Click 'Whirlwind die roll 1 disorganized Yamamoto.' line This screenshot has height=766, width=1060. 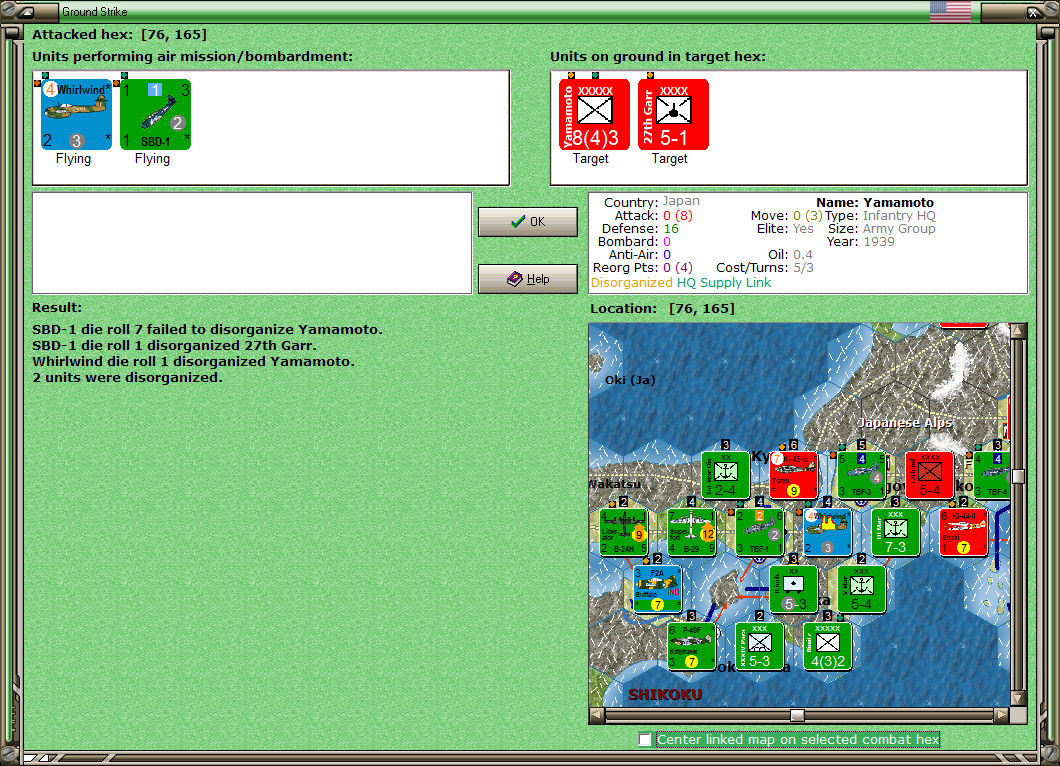tap(193, 362)
